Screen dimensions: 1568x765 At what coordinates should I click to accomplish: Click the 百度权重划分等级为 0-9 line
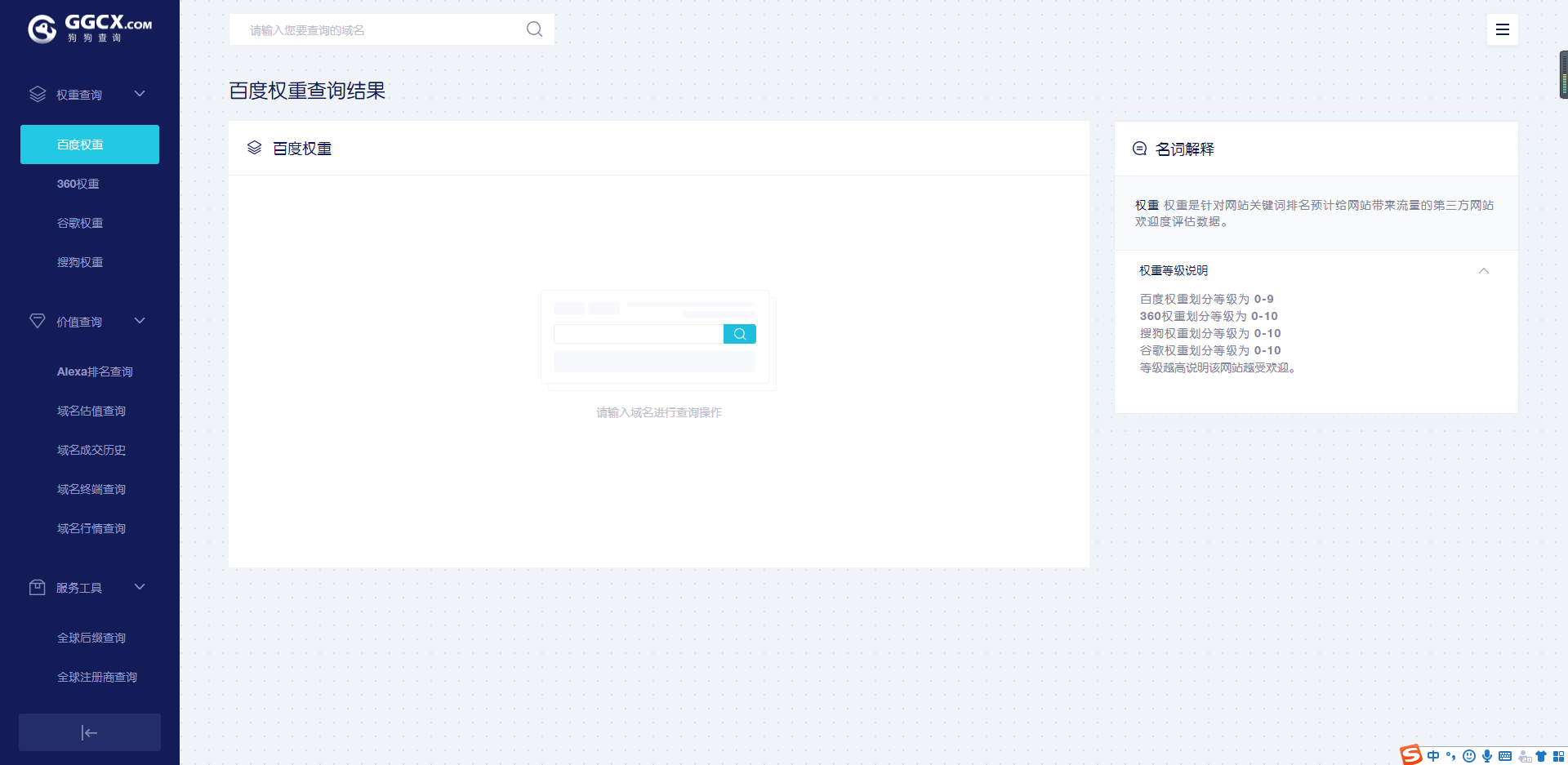point(1206,299)
